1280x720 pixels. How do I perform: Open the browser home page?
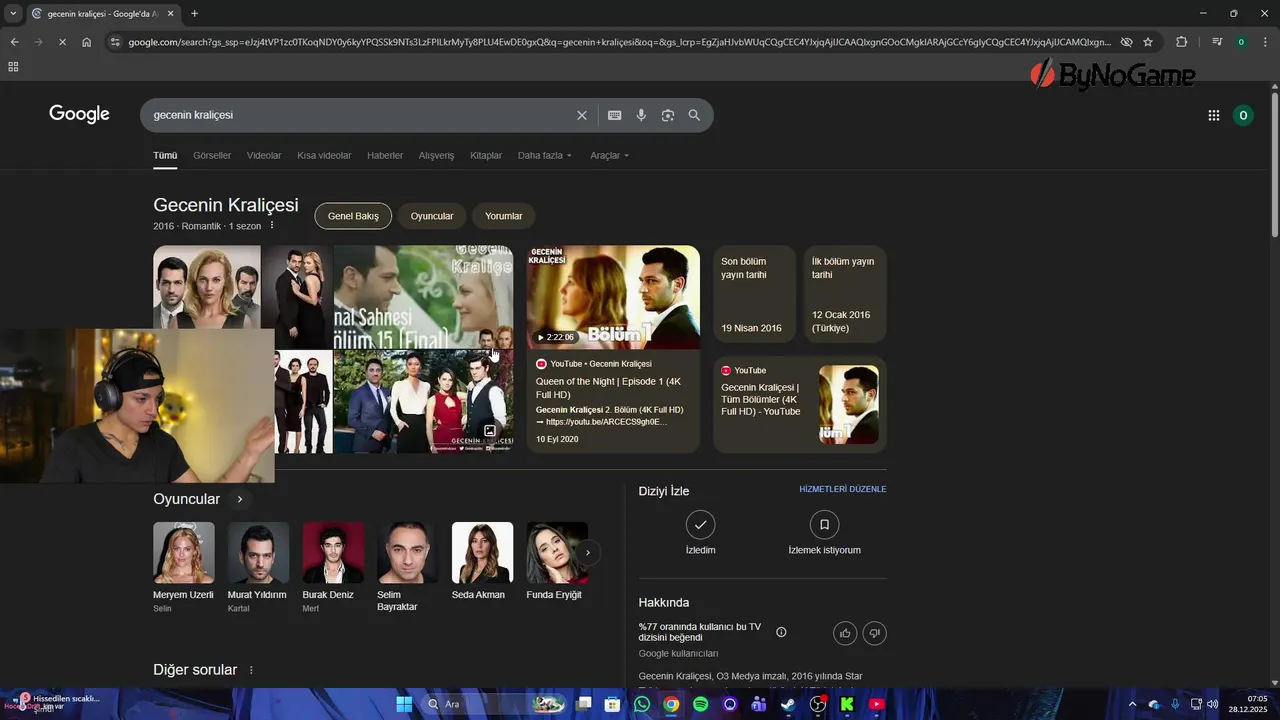pyautogui.click(x=87, y=42)
